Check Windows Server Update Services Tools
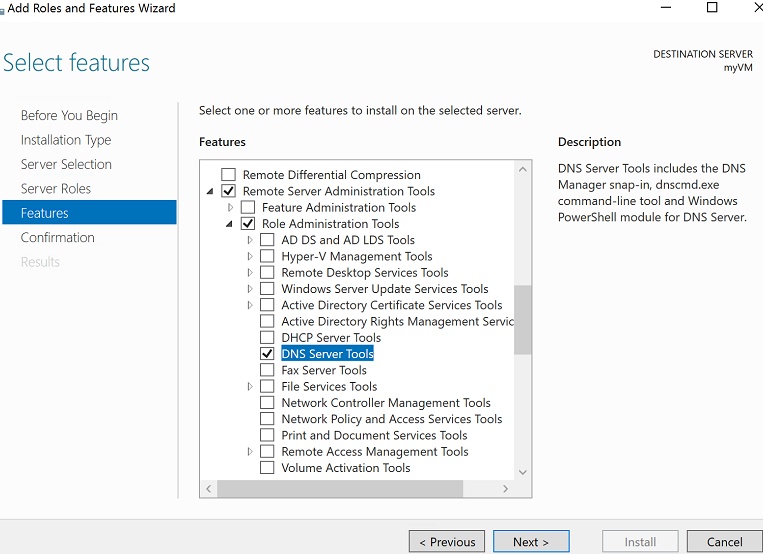763x554 pixels. coord(267,289)
